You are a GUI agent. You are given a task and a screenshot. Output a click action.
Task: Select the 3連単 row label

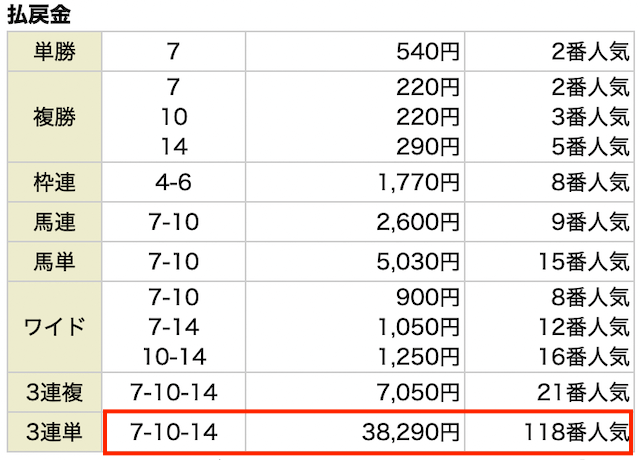(x=54, y=432)
